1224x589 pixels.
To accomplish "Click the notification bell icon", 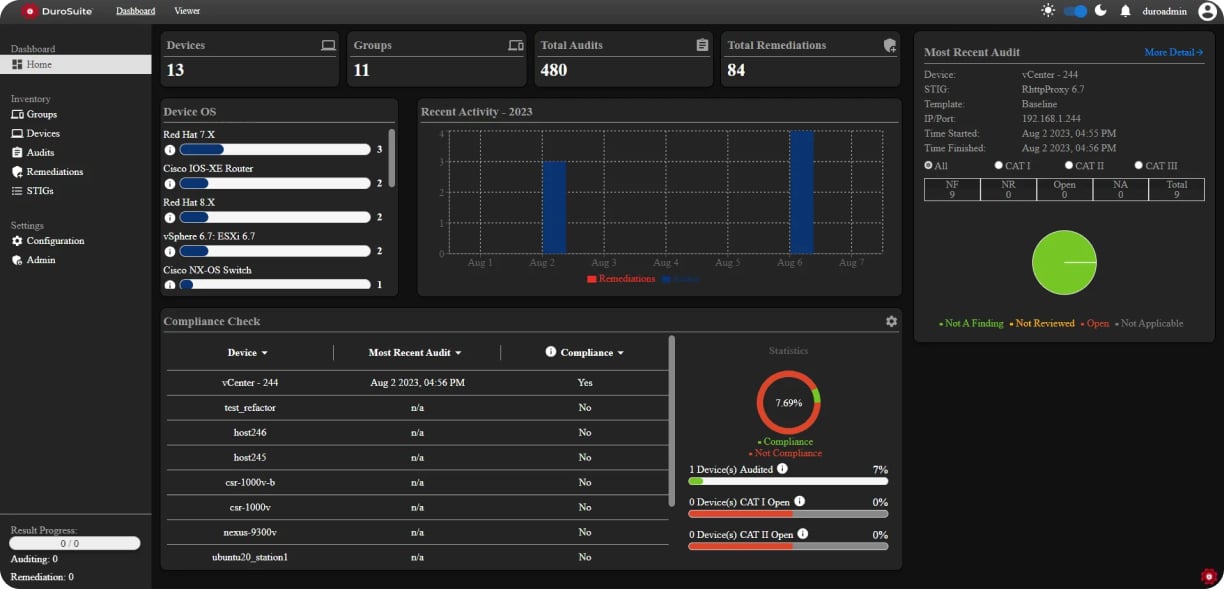I will (1125, 11).
